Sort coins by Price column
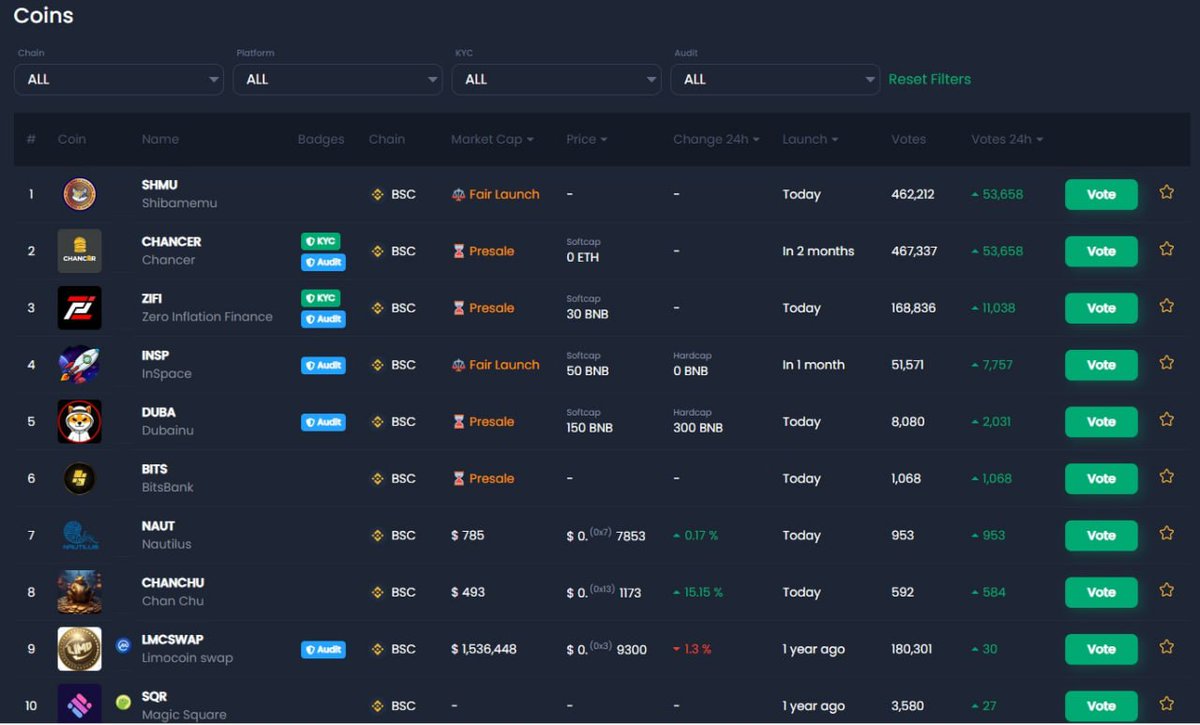The width and height of the screenshot is (1200, 725). pos(587,139)
